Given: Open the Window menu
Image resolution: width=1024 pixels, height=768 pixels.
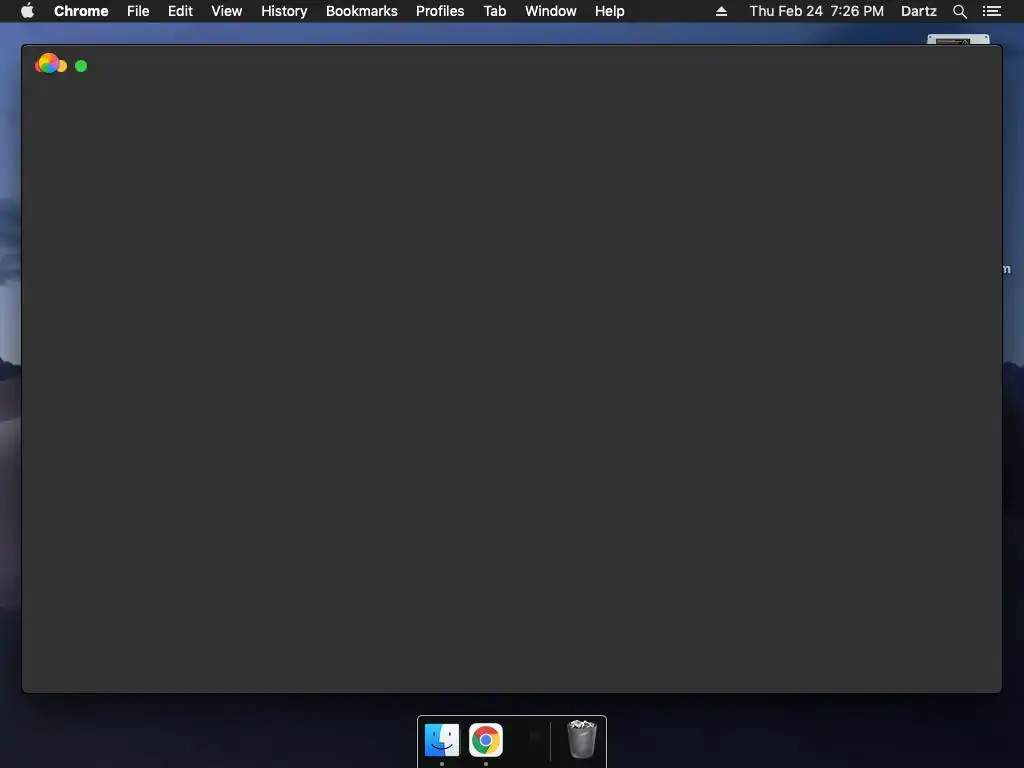Looking at the screenshot, I should (551, 11).
